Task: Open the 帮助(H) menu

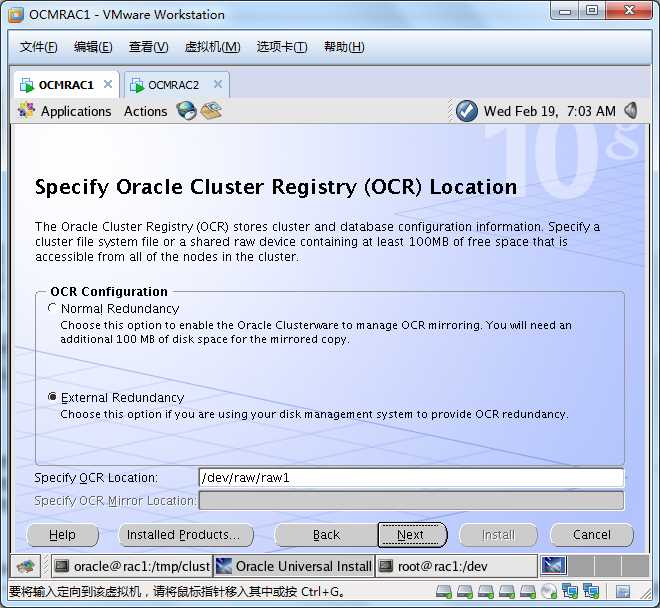Action: tap(344, 47)
